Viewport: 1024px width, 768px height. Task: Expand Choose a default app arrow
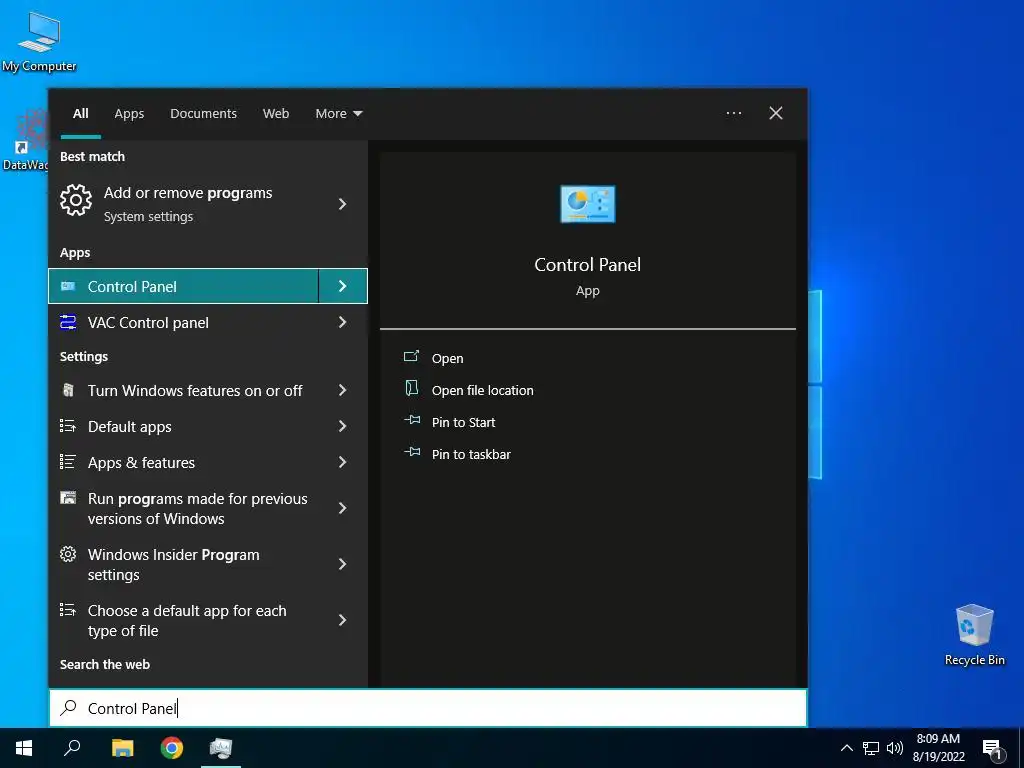pyautogui.click(x=342, y=620)
